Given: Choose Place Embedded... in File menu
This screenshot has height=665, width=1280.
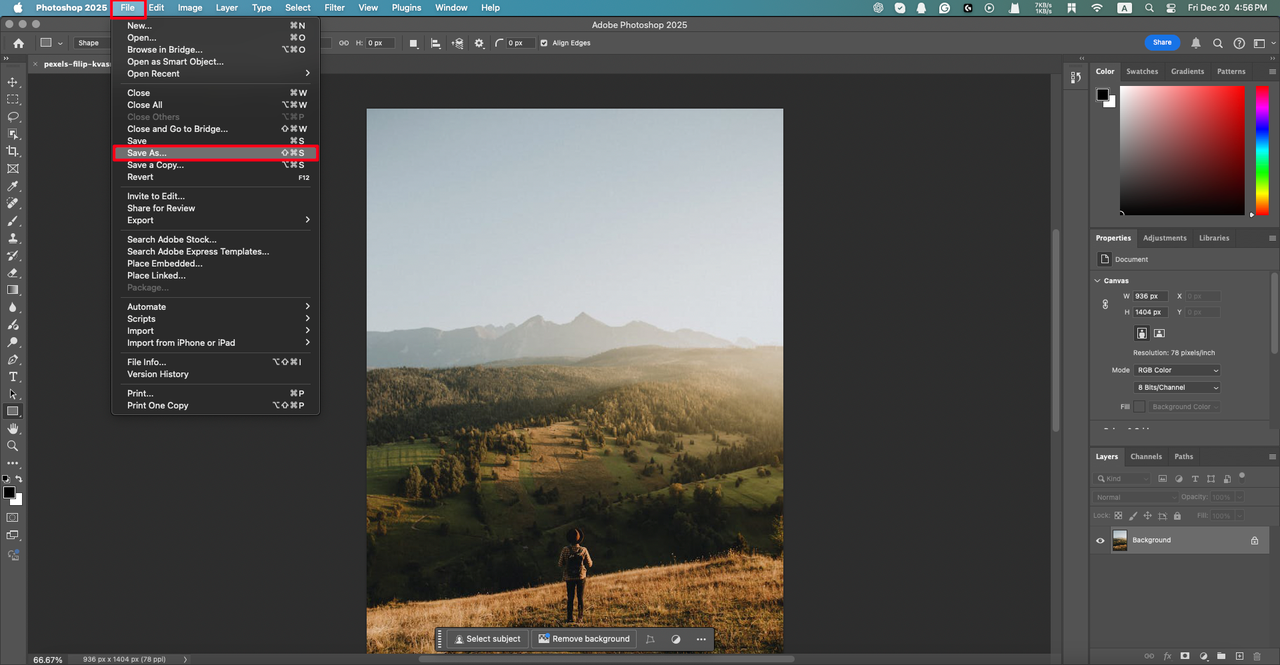Looking at the screenshot, I should (x=215, y=264).
